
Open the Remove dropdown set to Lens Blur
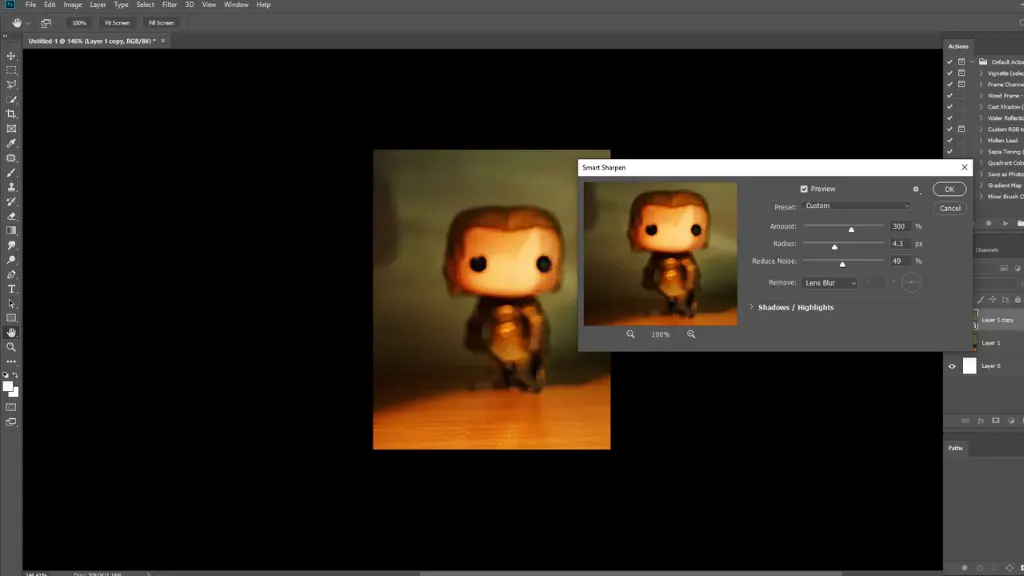coord(829,283)
